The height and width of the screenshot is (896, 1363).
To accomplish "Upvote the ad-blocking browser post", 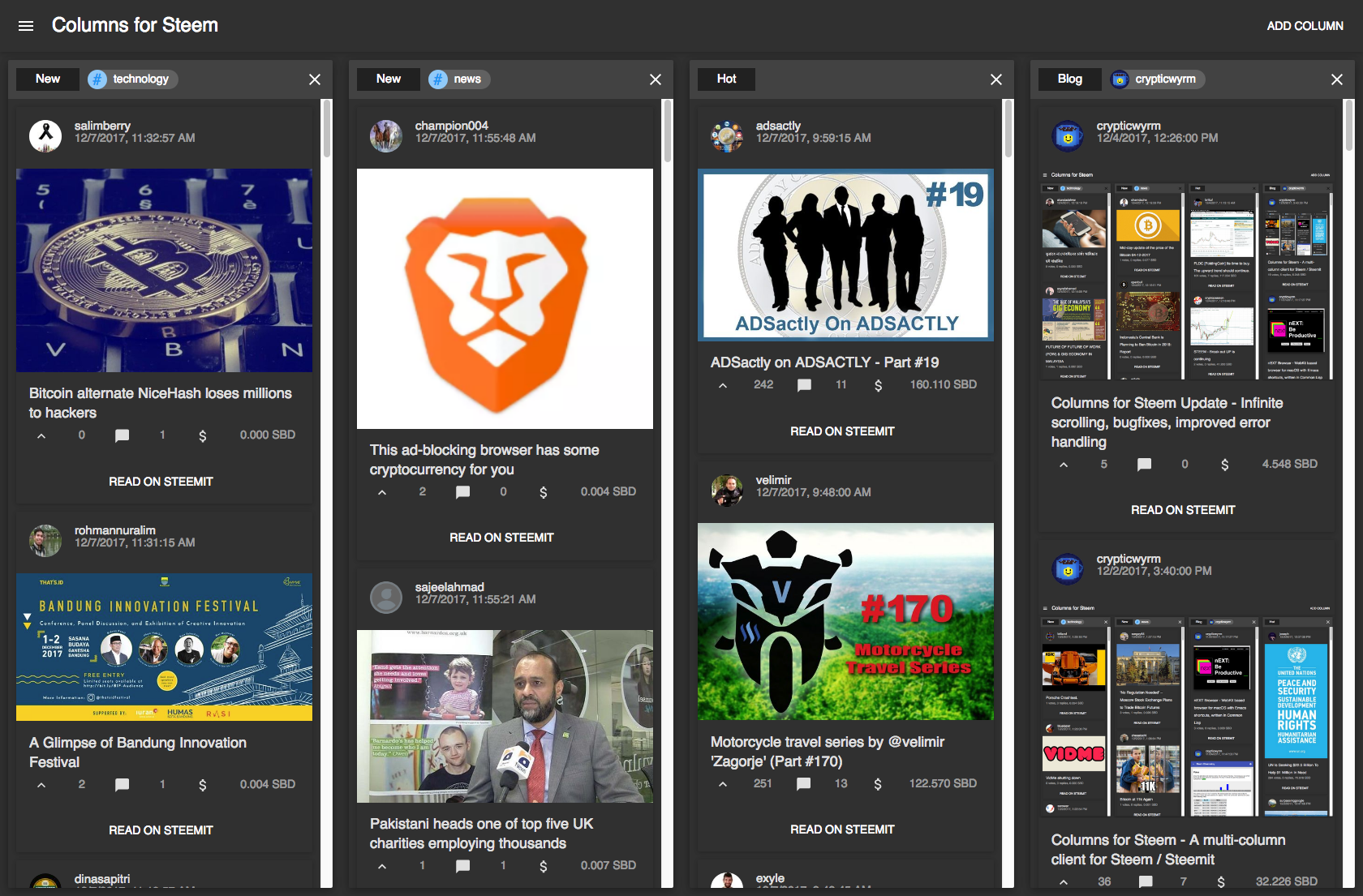I will (x=382, y=492).
